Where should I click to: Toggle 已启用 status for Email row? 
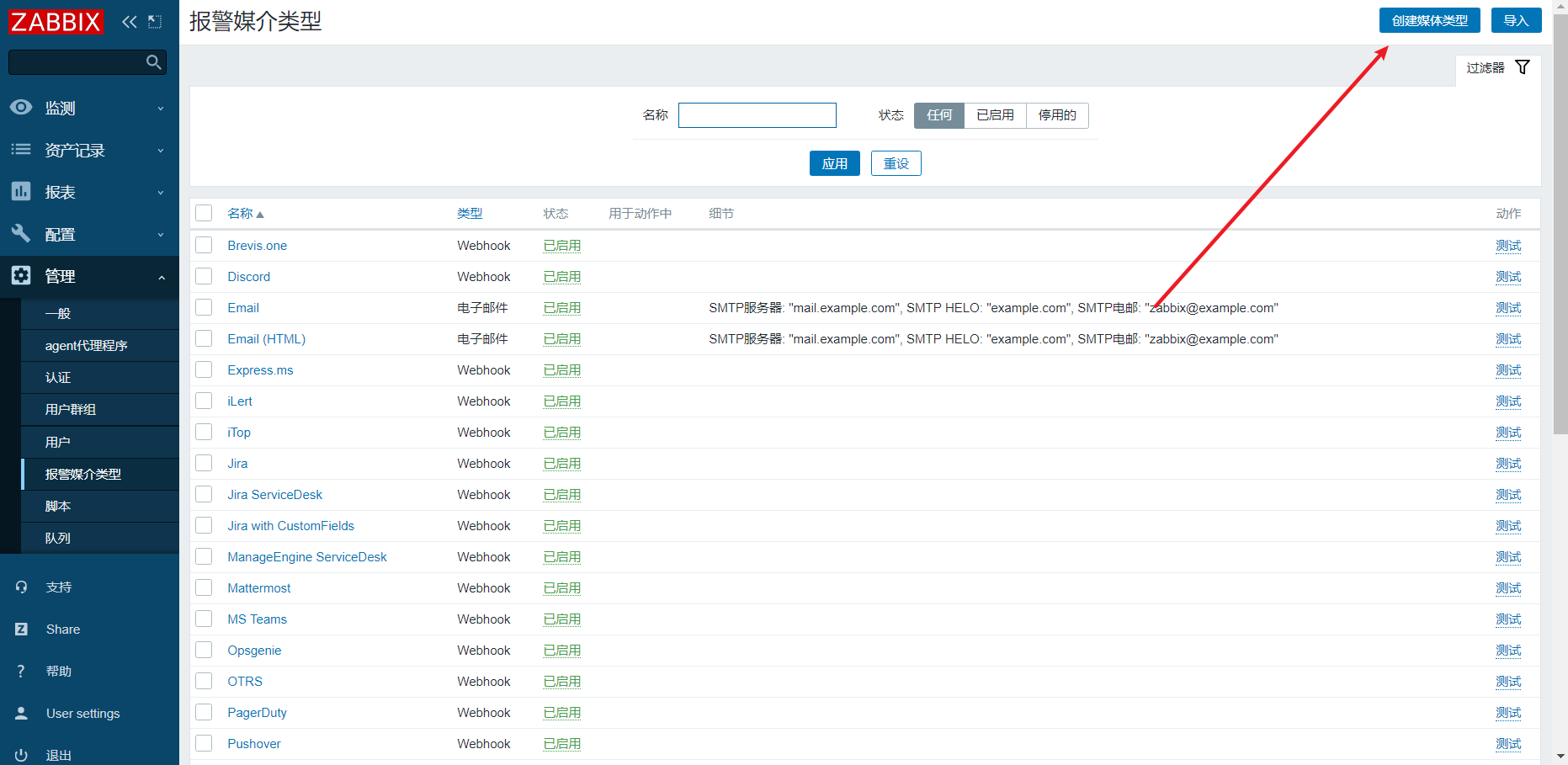pos(562,308)
